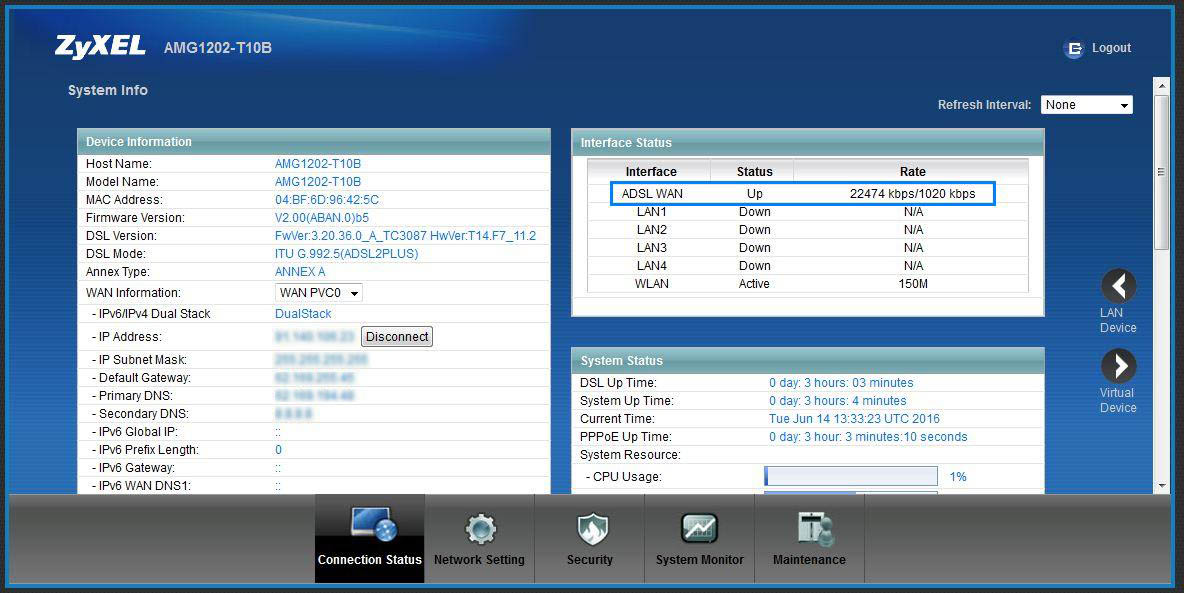Switch to the Security tab label
Viewport: 1184px width, 593px height.
click(x=590, y=560)
